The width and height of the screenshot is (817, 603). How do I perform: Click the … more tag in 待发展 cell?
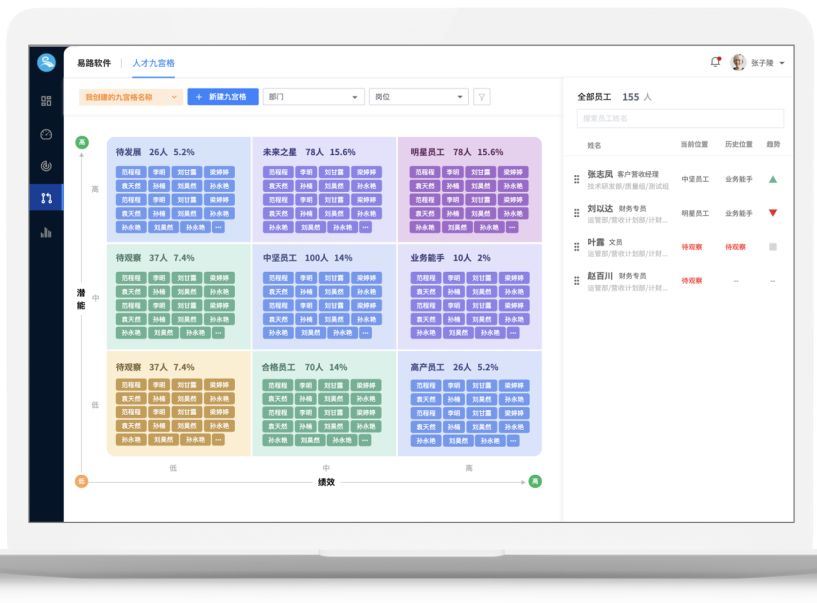pos(218,227)
